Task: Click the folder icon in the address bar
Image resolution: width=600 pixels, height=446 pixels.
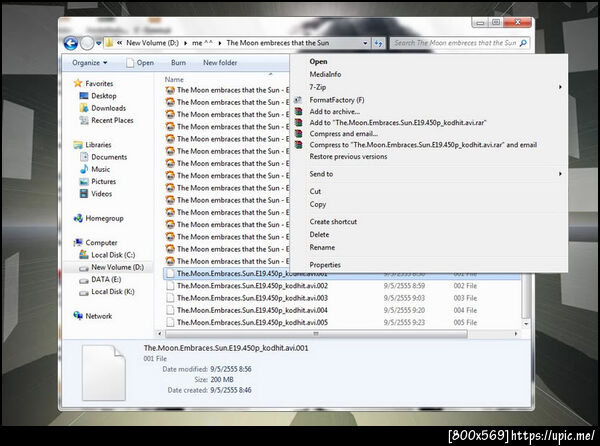Action: pyautogui.click(x=109, y=43)
